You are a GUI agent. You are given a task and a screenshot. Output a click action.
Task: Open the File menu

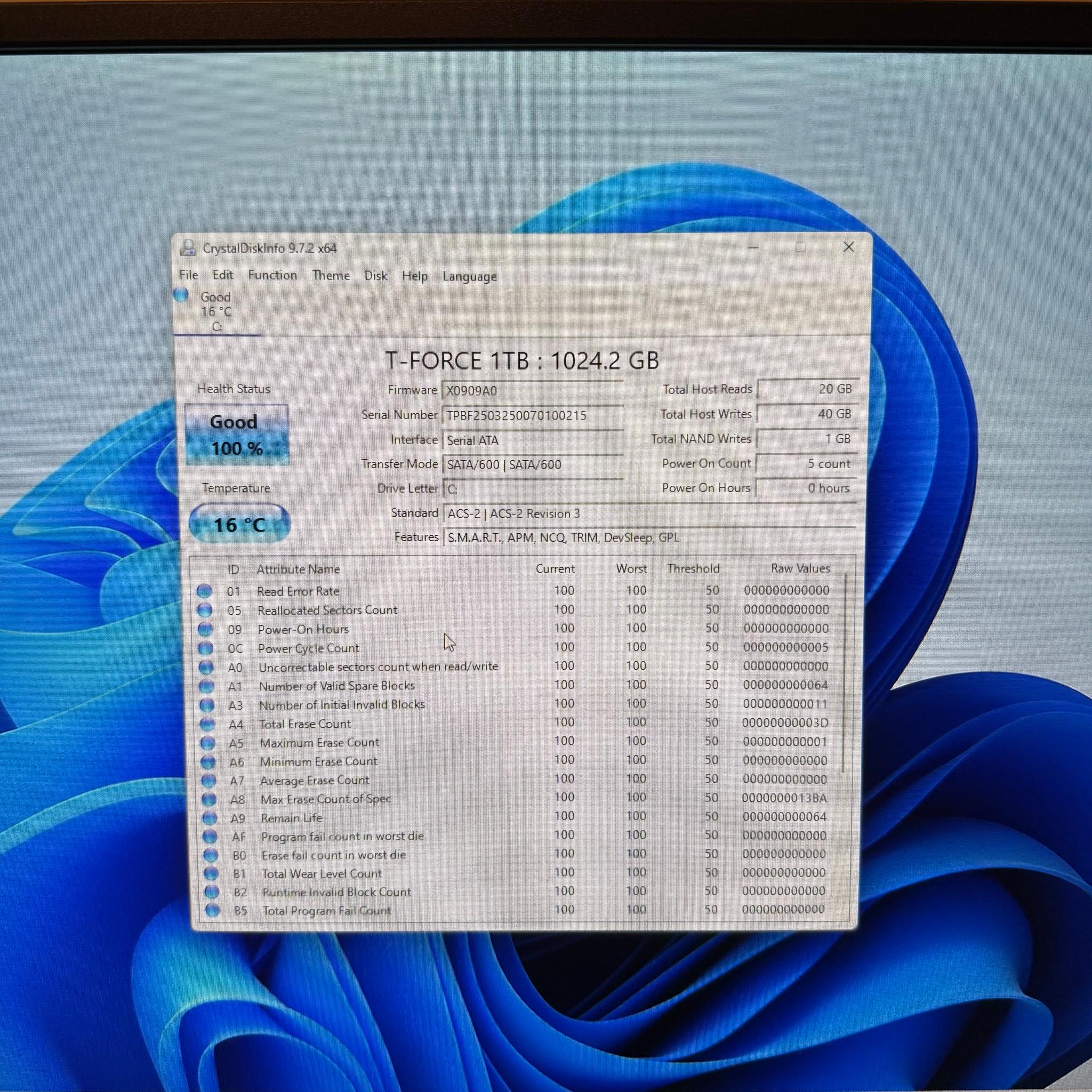(189, 275)
